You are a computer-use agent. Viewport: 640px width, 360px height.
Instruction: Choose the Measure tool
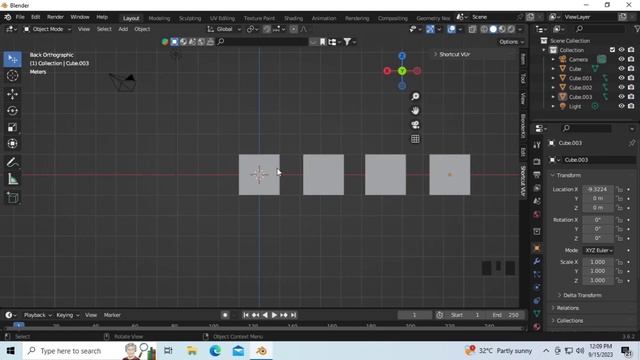(12, 179)
